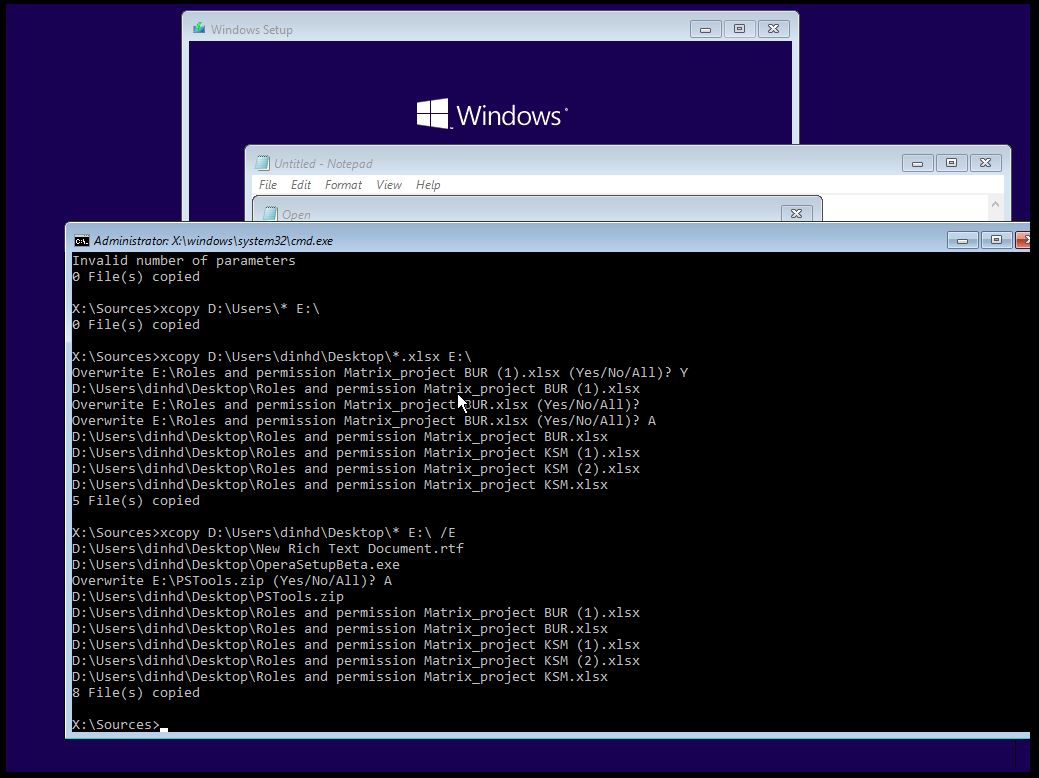
Task: Click the 'Overwrite E:\PSTools.zip' prompt line
Action: tap(232, 581)
